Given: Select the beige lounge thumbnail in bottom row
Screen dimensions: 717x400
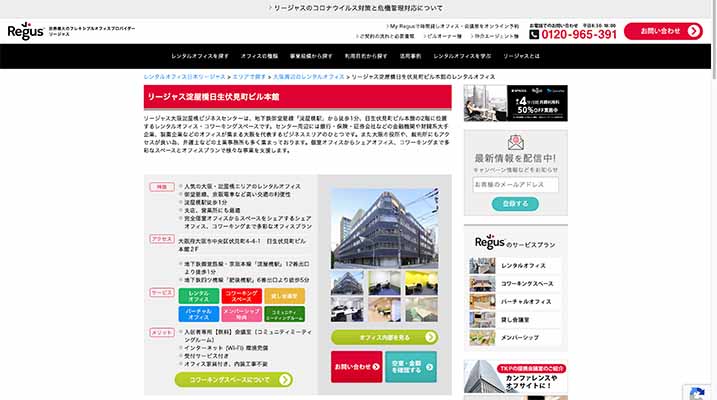Looking at the screenshot, I should pos(385,309).
